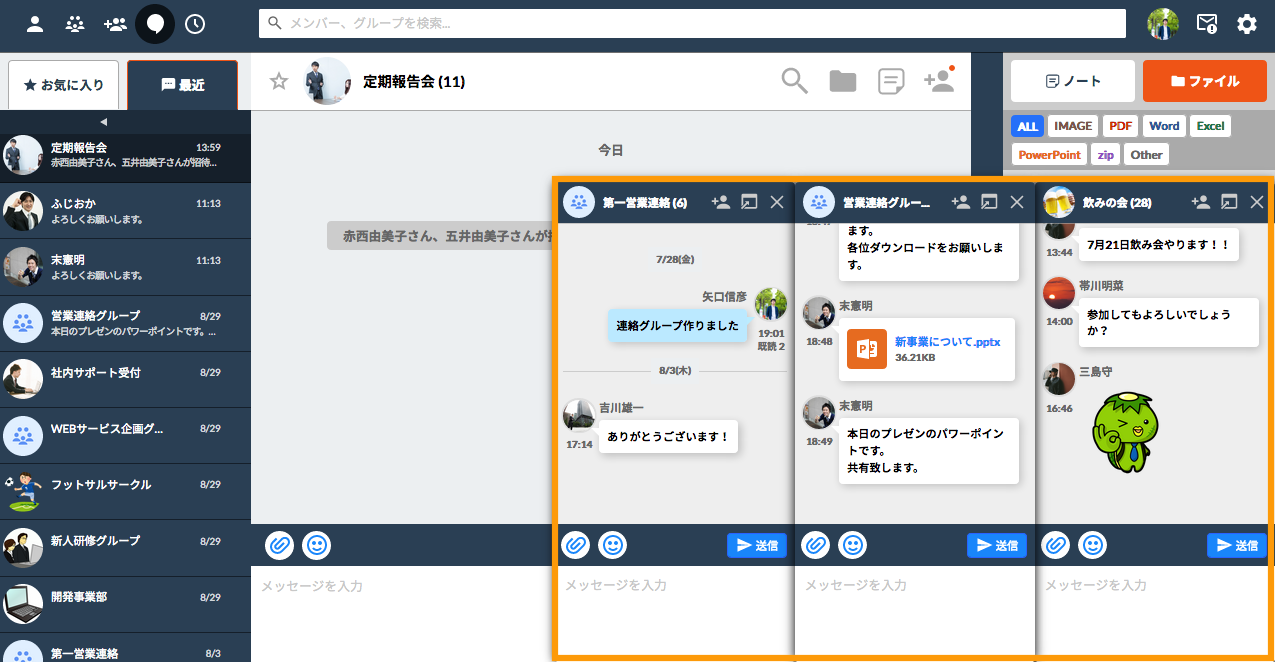This screenshot has width=1275, height=662.
Task: Click search magnifier in 定期報告会 header
Action: pos(794,81)
